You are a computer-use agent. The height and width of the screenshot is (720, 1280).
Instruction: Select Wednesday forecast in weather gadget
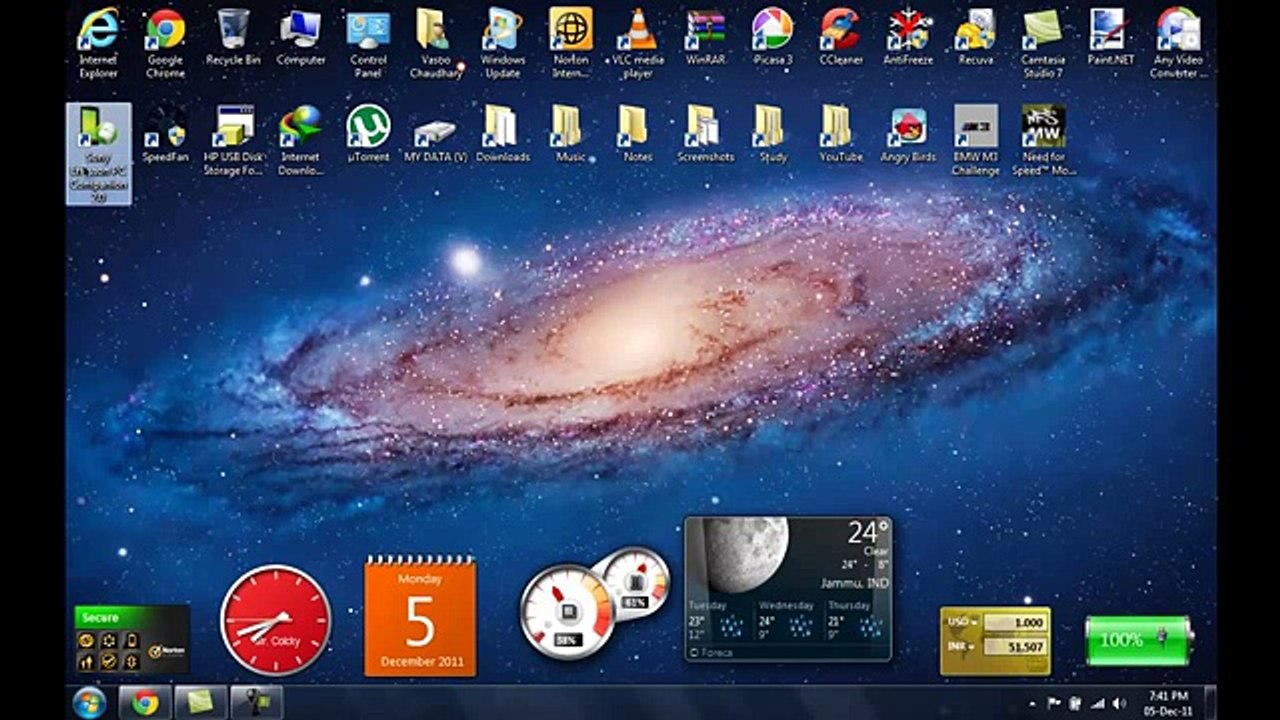click(786, 619)
